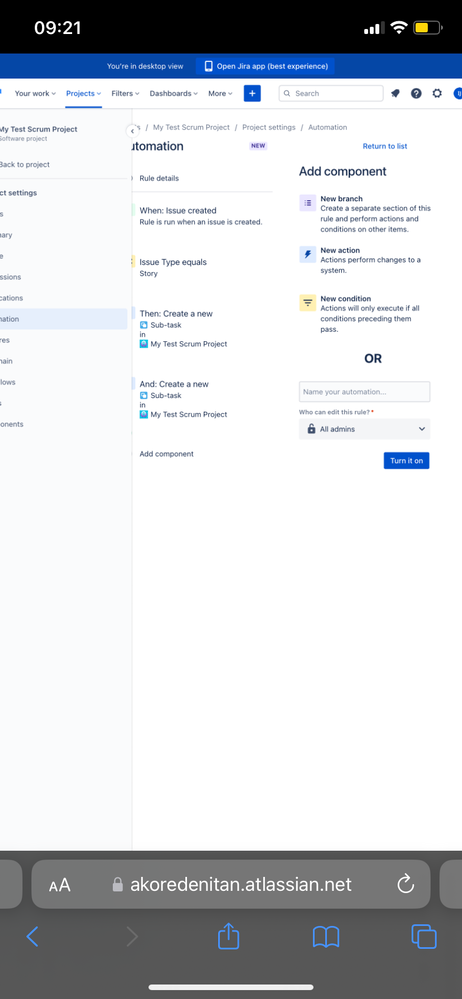Select the New condition filter icon
The height and width of the screenshot is (999, 462).
pos(307,303)
